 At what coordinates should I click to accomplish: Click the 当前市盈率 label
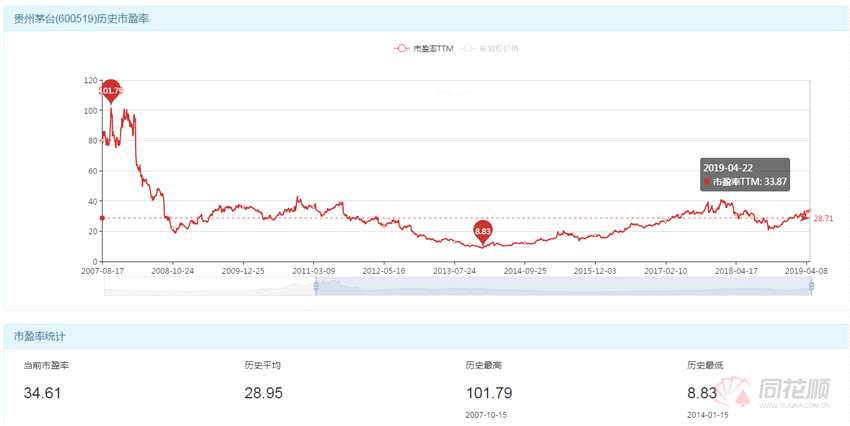click(x=46, y=366)
